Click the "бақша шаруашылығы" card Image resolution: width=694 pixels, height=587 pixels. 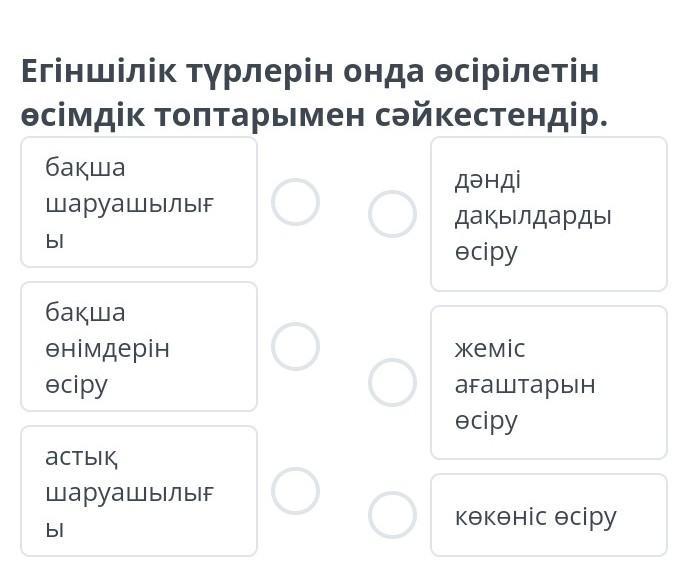click(x=139, y=202)
